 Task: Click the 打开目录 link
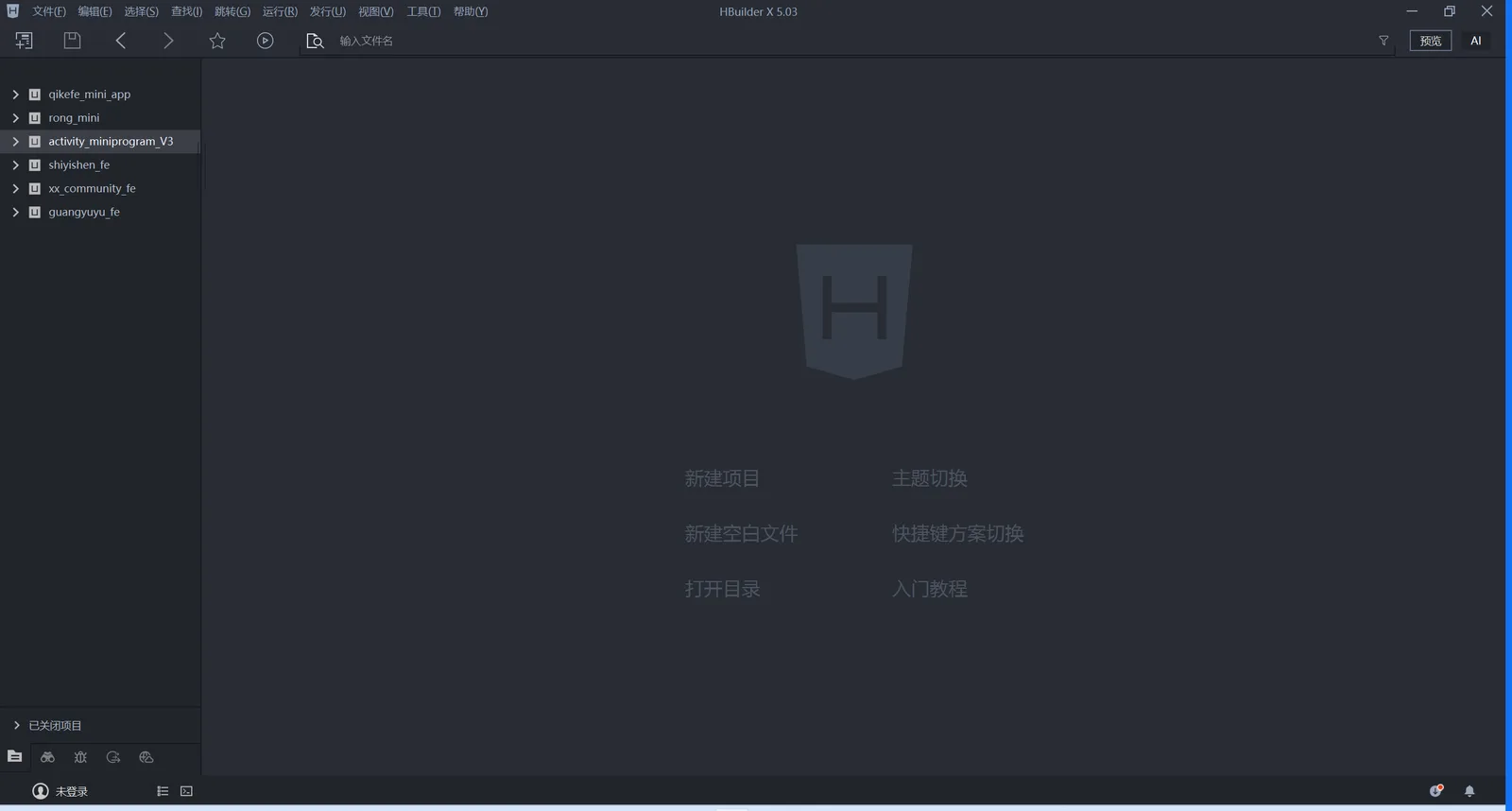(722, 589)
